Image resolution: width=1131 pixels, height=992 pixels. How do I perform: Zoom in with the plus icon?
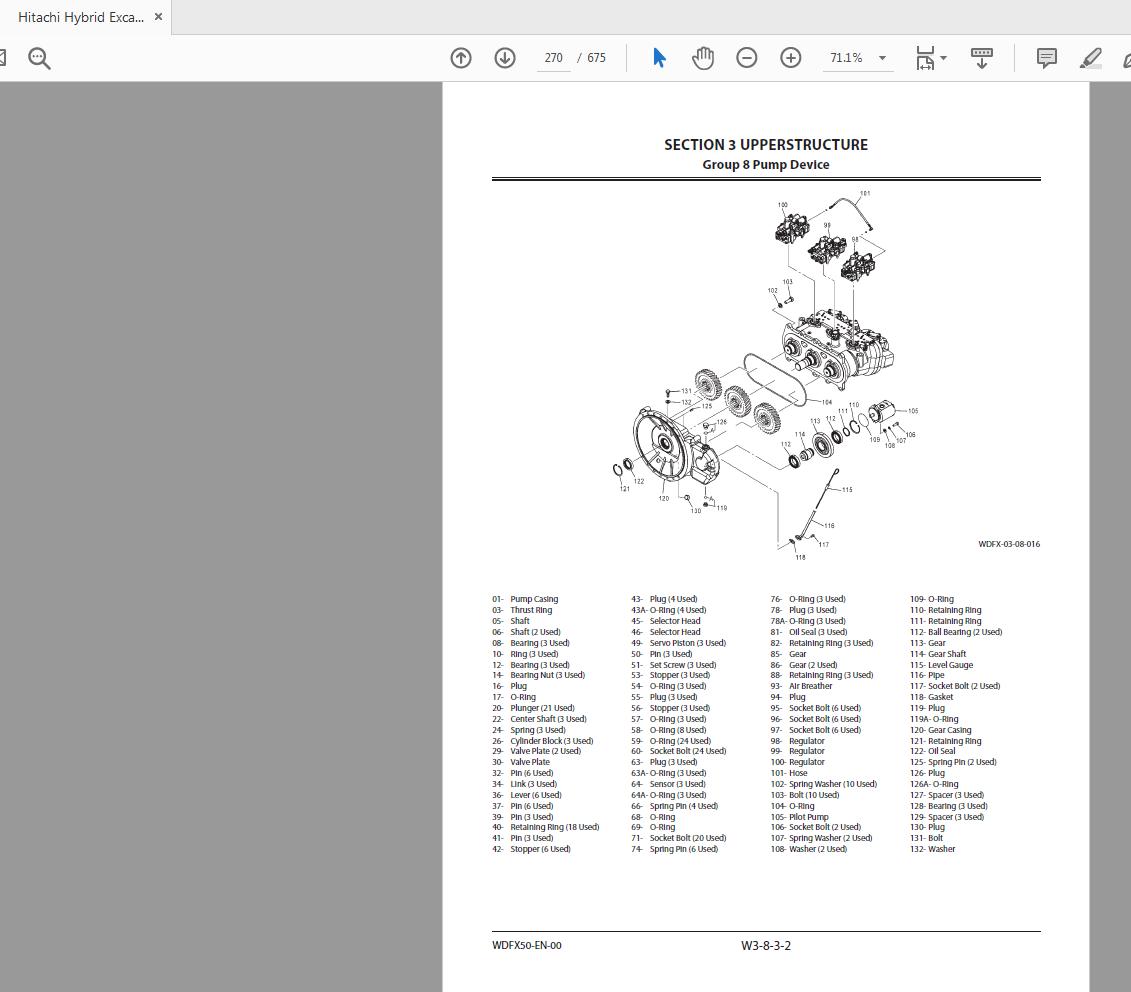tap(790, 57)
